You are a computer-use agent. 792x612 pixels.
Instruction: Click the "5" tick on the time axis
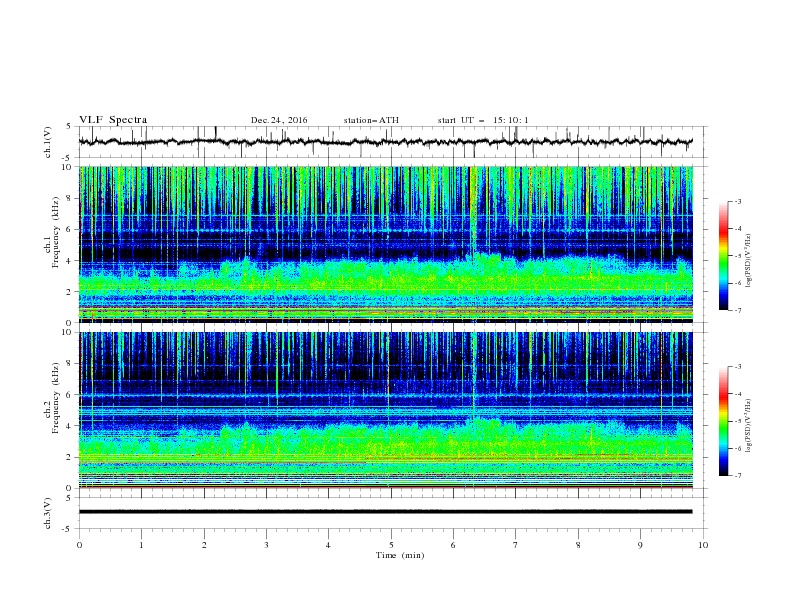[391, 545]
